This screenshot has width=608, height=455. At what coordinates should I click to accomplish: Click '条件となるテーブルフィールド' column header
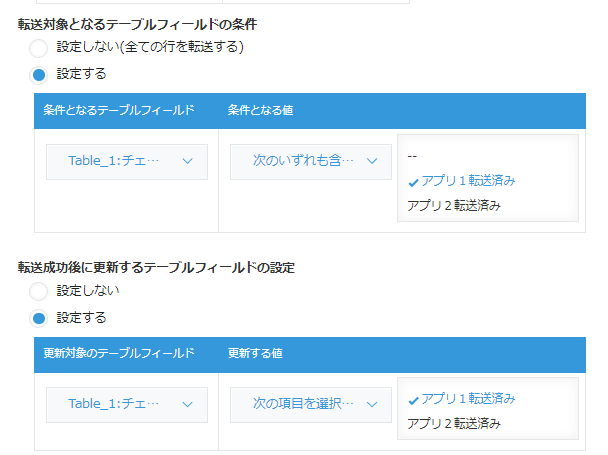click(x=118, y=110)
